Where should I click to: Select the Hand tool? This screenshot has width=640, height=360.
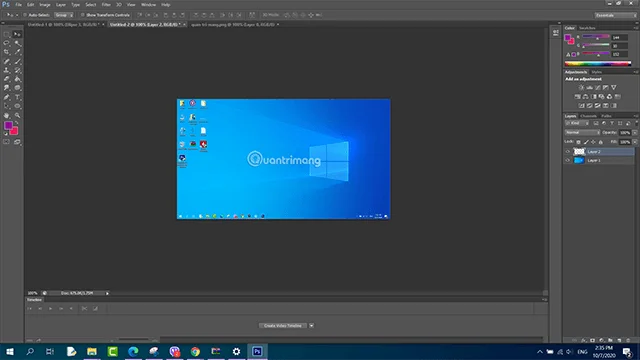7,116
